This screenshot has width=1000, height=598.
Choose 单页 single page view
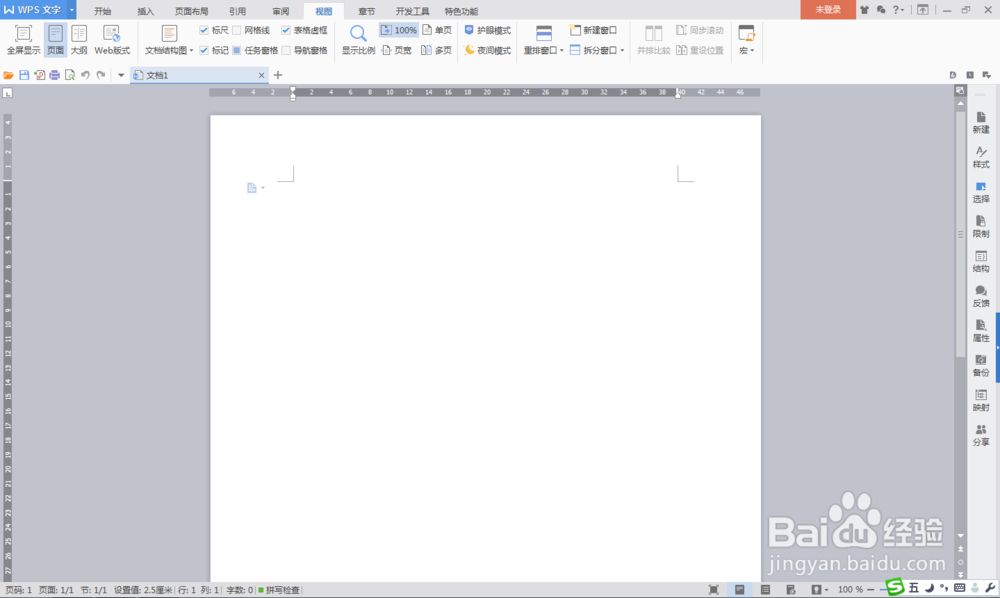tap(437, 30)
